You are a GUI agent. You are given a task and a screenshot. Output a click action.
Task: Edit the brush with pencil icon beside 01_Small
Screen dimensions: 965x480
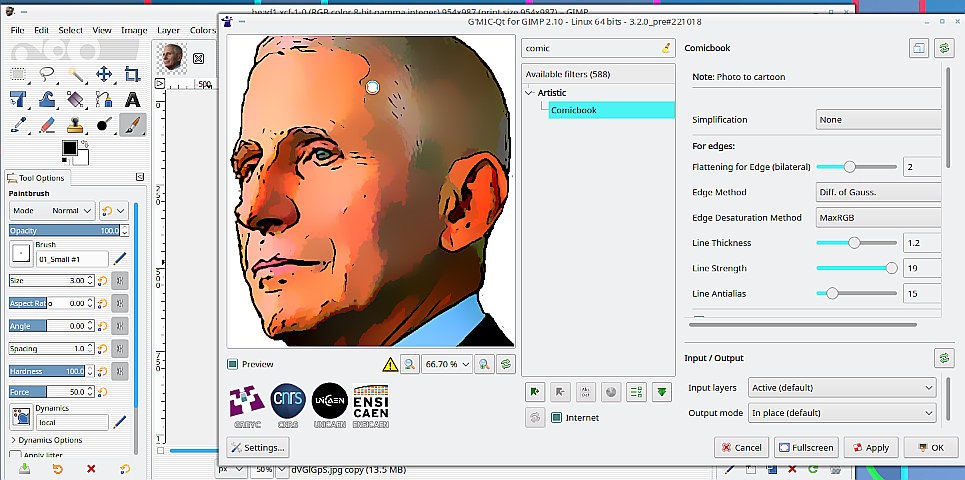pyautogui.click(x=119, y=259)
